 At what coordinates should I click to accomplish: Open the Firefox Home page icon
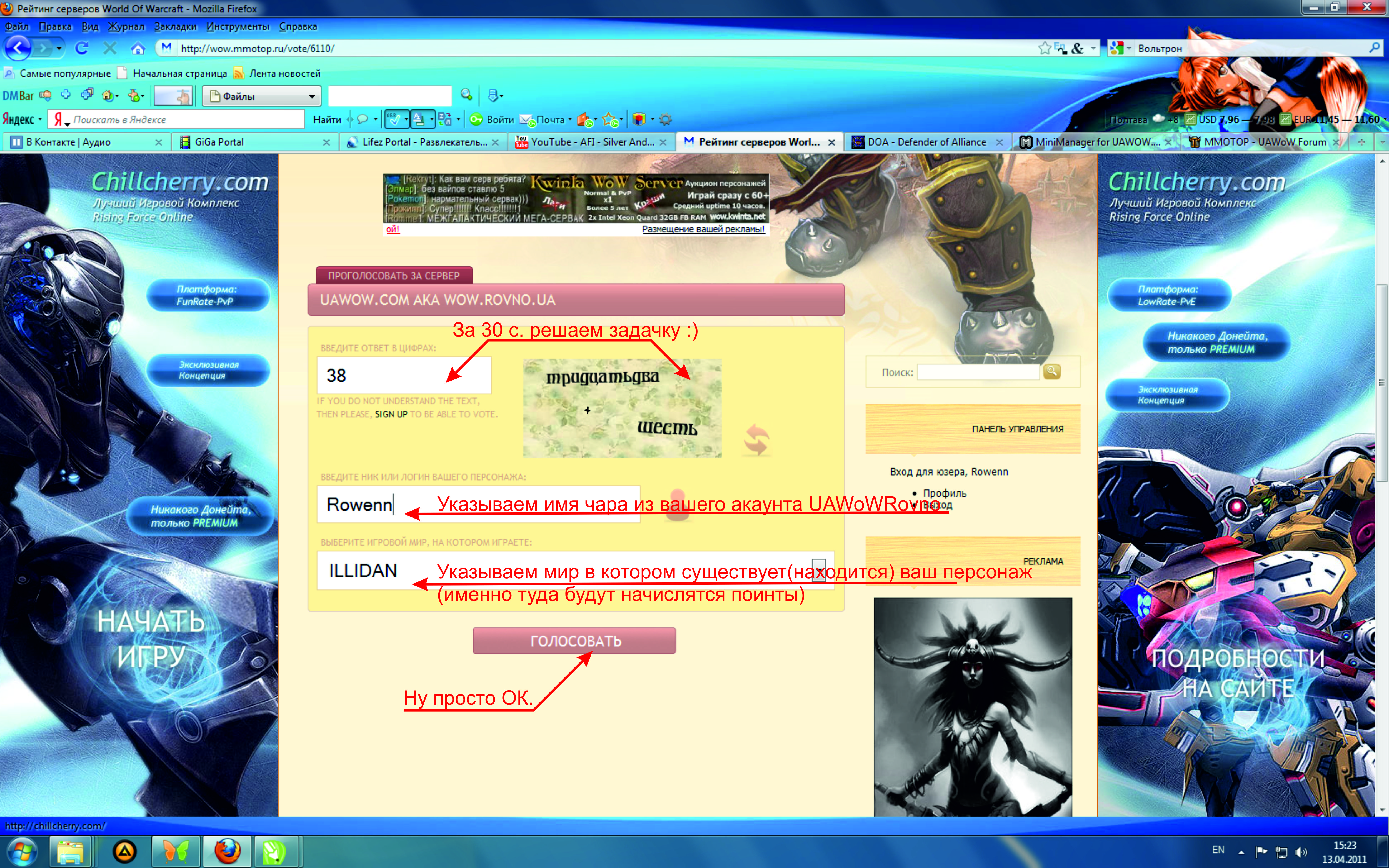(138, 48)
